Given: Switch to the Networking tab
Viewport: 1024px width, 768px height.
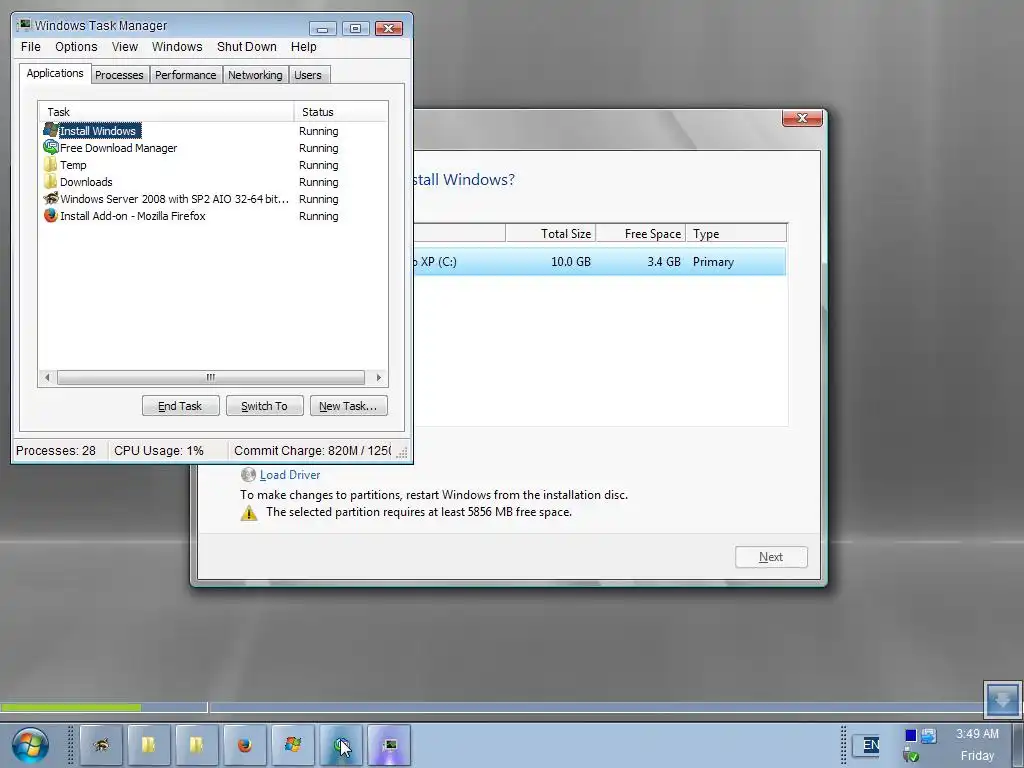Looking at the screenshot, I should click(255, 75).
